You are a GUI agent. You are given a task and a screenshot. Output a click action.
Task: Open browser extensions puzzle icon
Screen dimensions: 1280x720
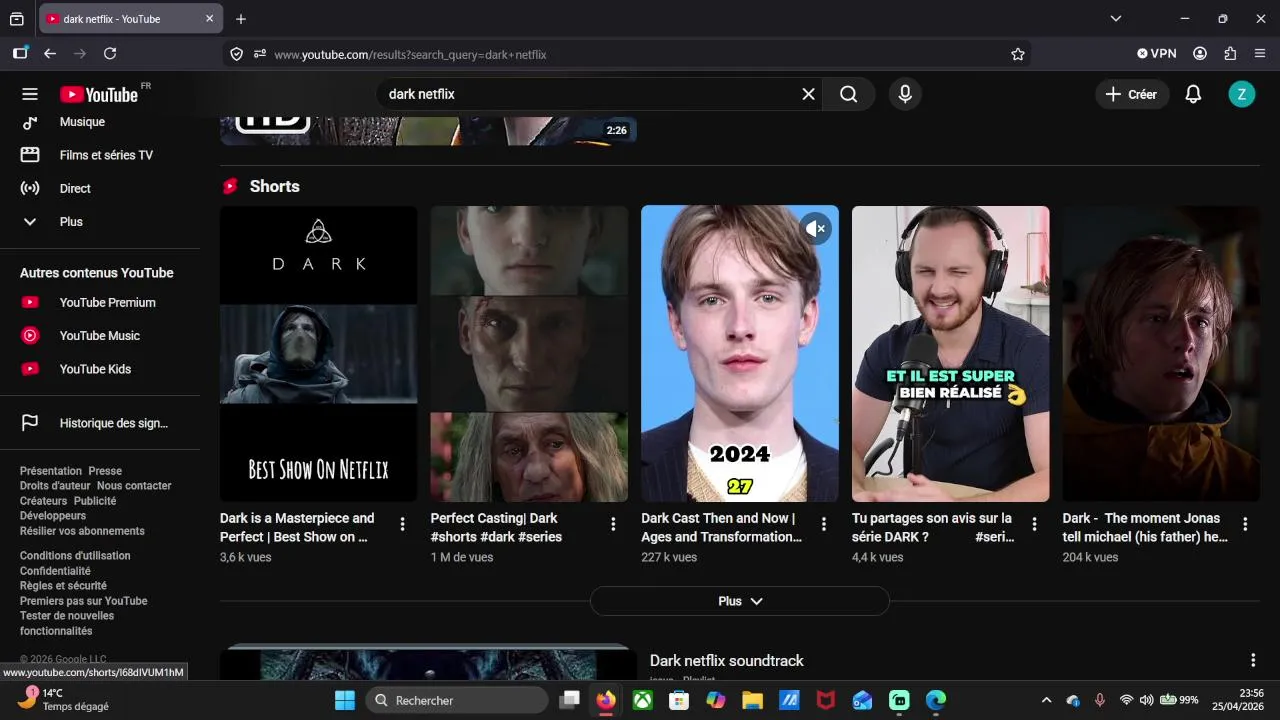click(x=1230, y=54)
